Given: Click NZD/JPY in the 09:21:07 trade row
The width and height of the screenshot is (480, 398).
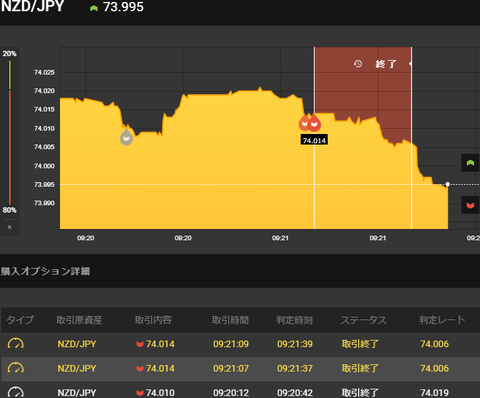Looking at the screenshot, I should 77,368.
